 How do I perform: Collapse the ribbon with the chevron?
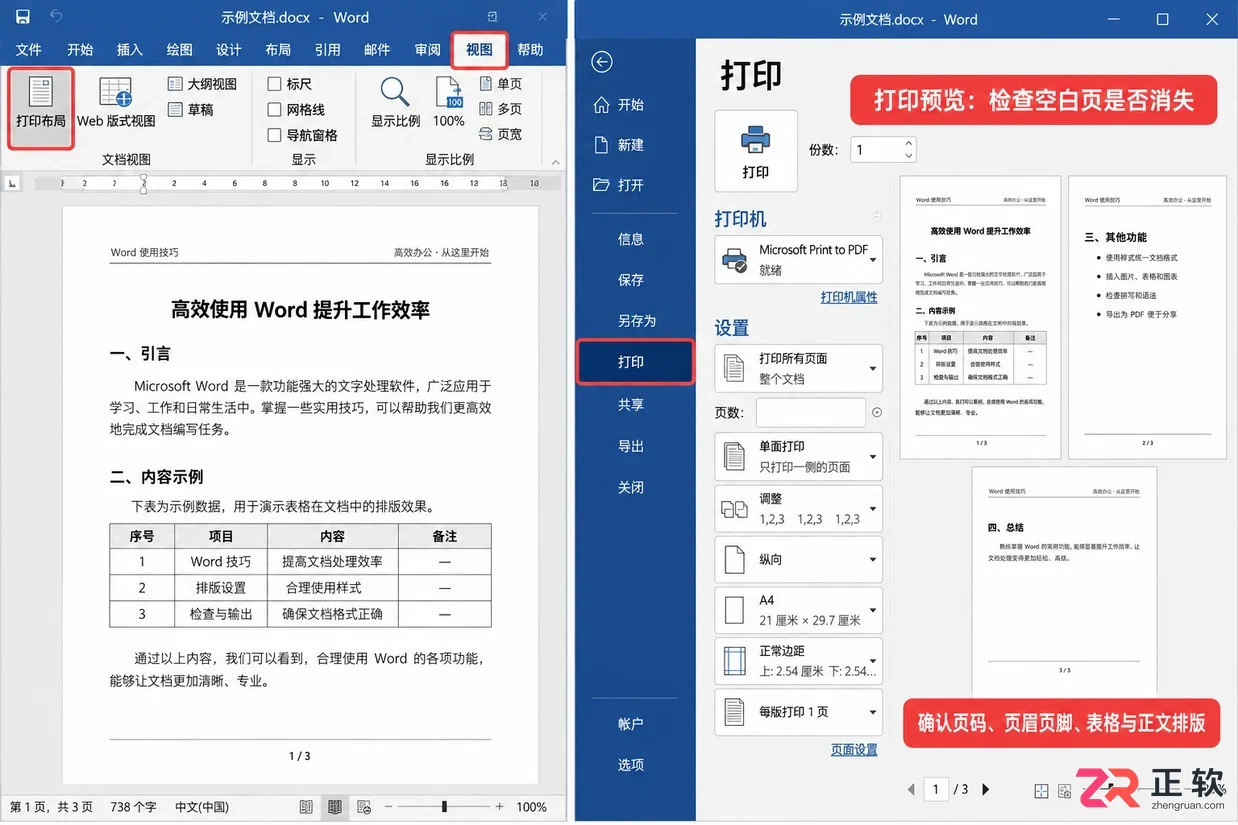click(556, 161)
